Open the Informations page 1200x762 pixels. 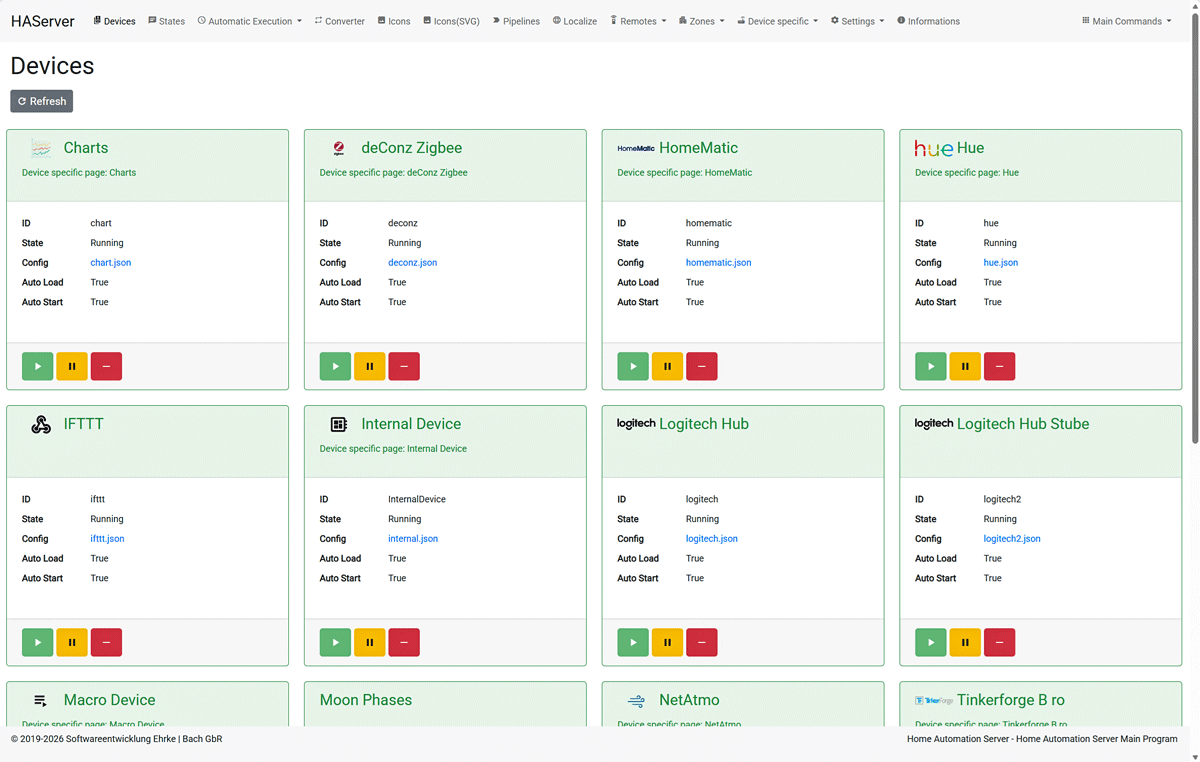(928, 21)
